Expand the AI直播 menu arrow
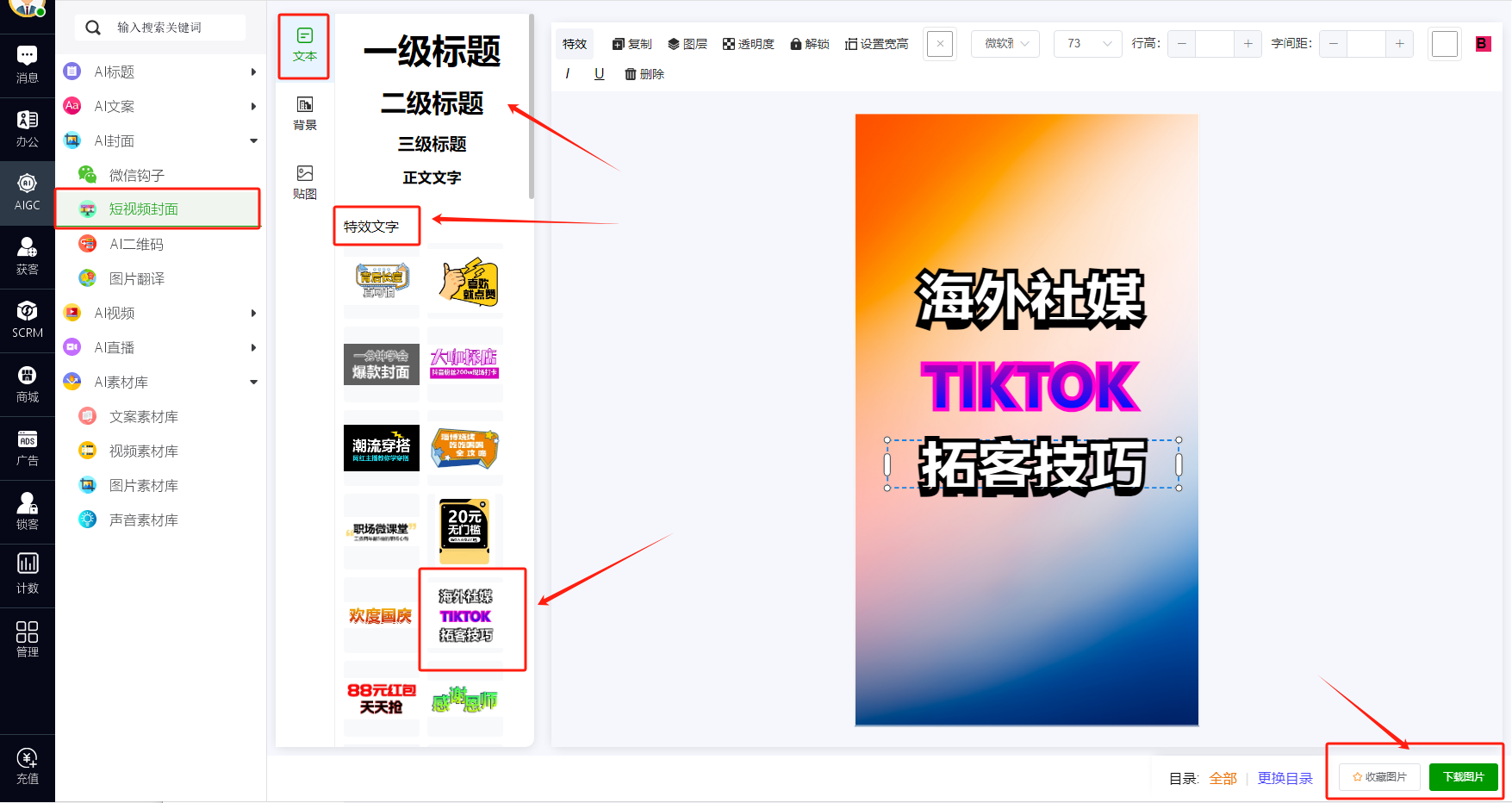This screenshot has height=803, width=1512. pos(253,347)
